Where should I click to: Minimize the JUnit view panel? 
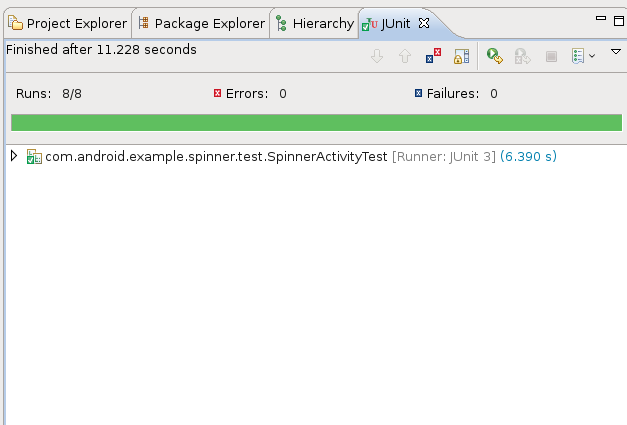click(x=600, y=19)
